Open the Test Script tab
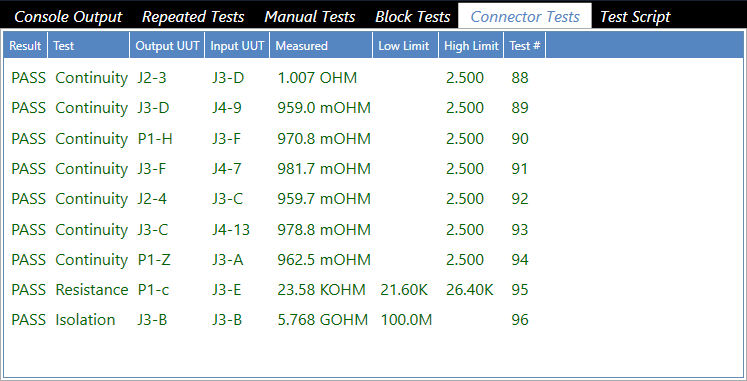The image size is (747, 381). pos(635,17)
